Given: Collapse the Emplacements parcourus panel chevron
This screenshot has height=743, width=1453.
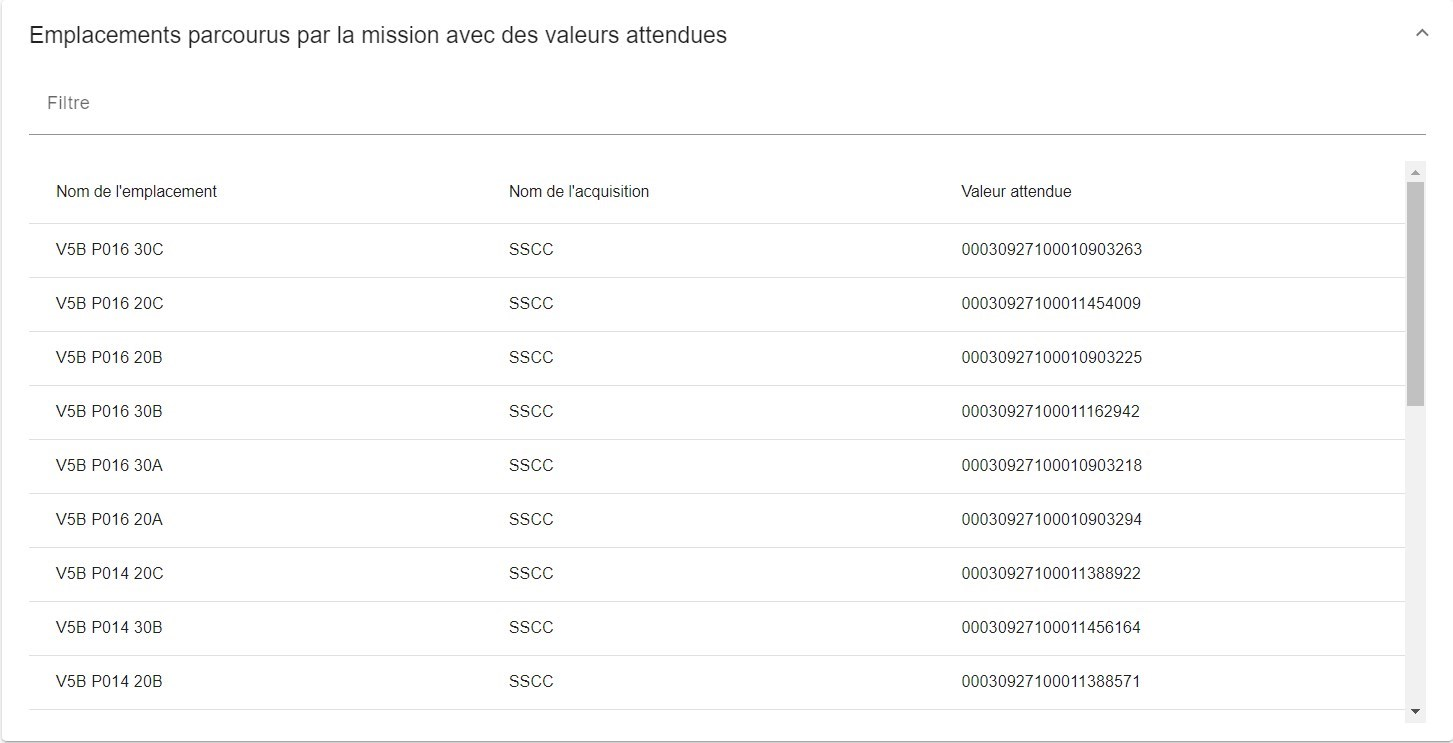Looking at the screenshot, I should coord(1422,33).
